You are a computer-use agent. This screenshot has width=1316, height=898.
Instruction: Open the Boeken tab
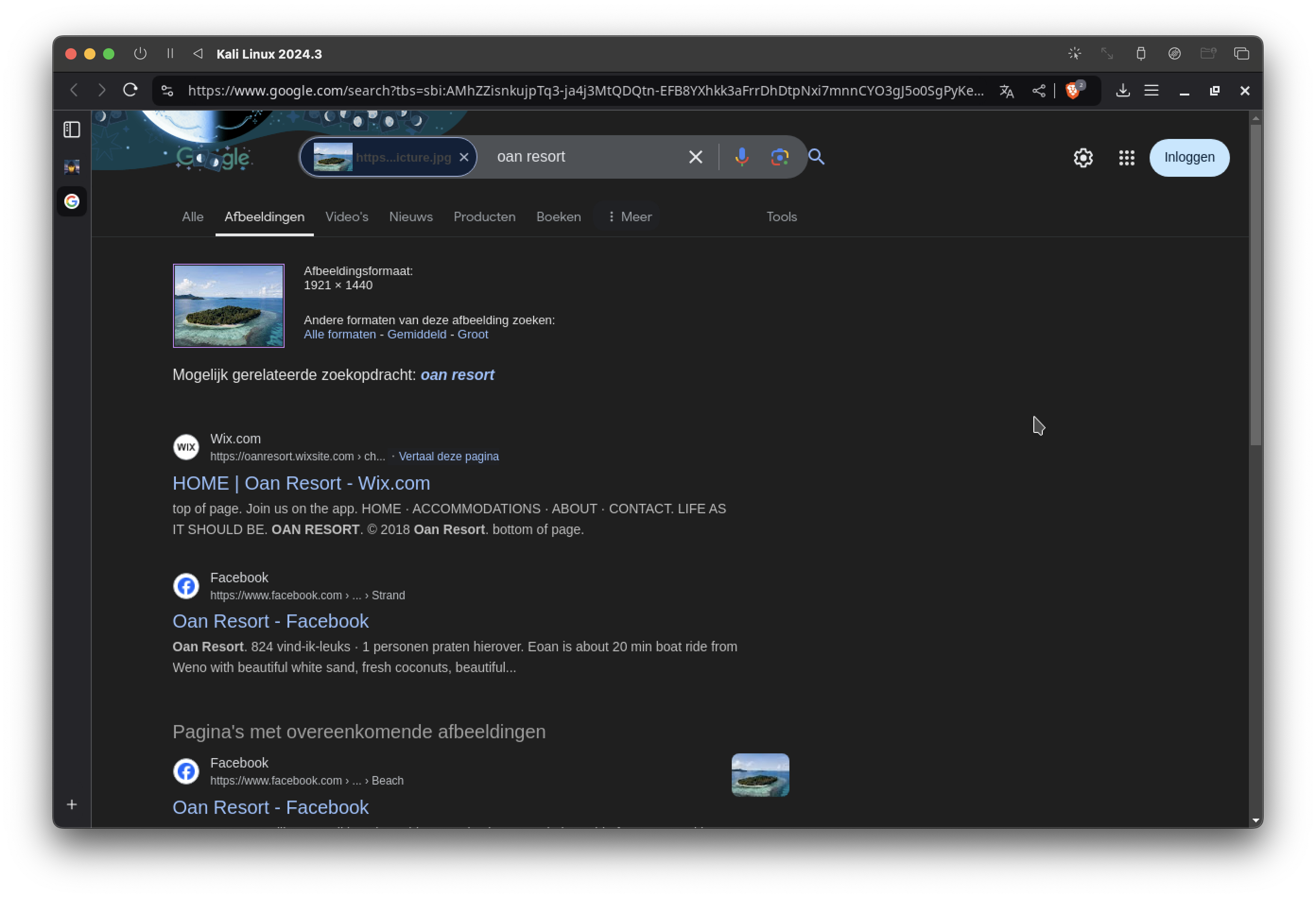click(x=558, y=217)
